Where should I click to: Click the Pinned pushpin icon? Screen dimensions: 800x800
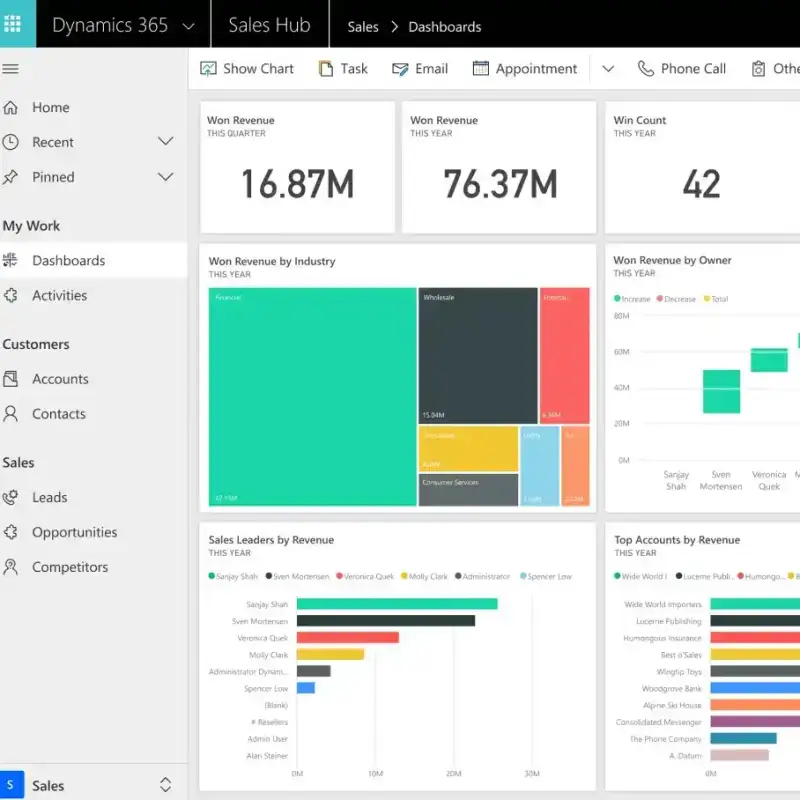tap(10, 177)
